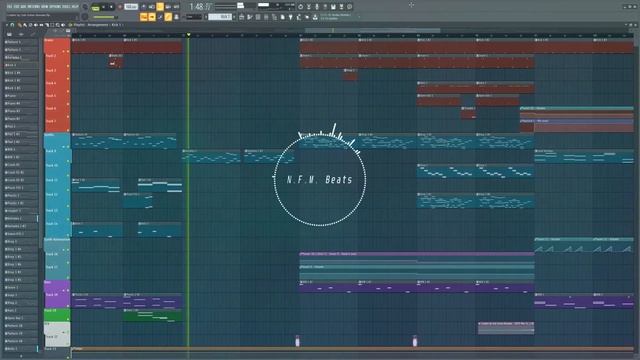Toggle the yellow pencil icon in lower toolbar row

coord(168,17)
